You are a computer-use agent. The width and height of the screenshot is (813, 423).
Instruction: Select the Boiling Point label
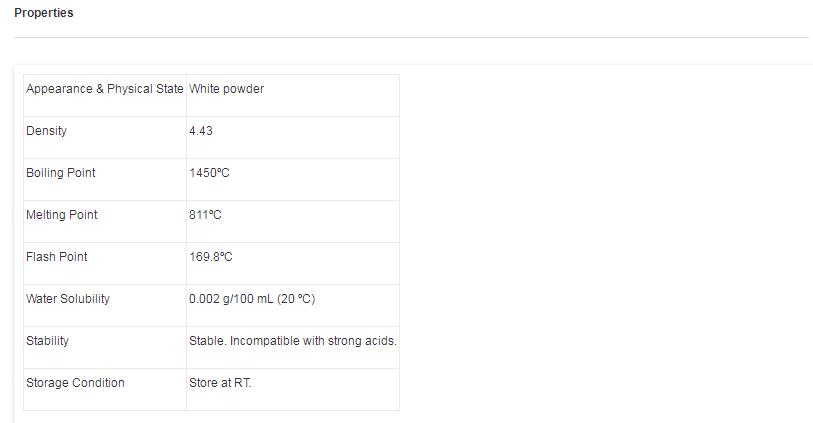[x=61, y=173]
